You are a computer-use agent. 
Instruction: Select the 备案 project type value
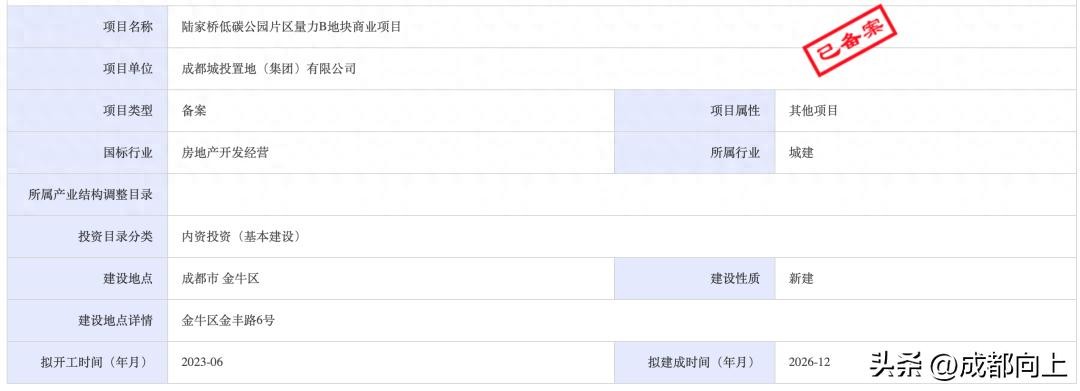pyautogui.click(x=194, y=111)
